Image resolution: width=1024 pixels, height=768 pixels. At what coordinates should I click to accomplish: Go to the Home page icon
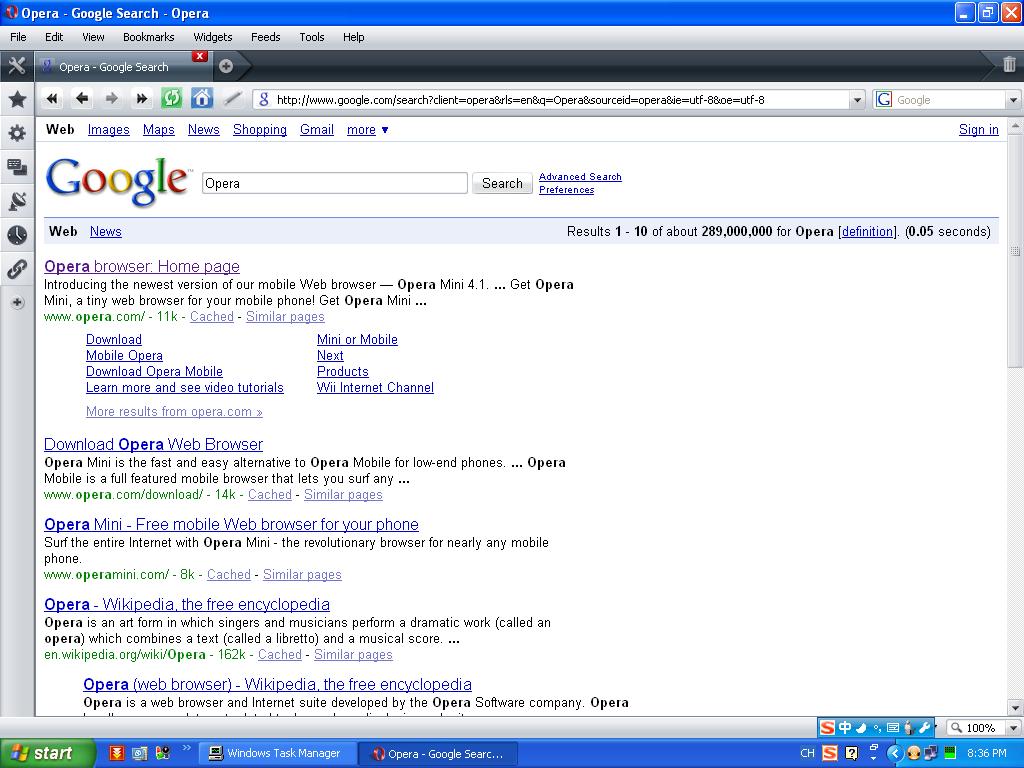click(x=202, y=99)
